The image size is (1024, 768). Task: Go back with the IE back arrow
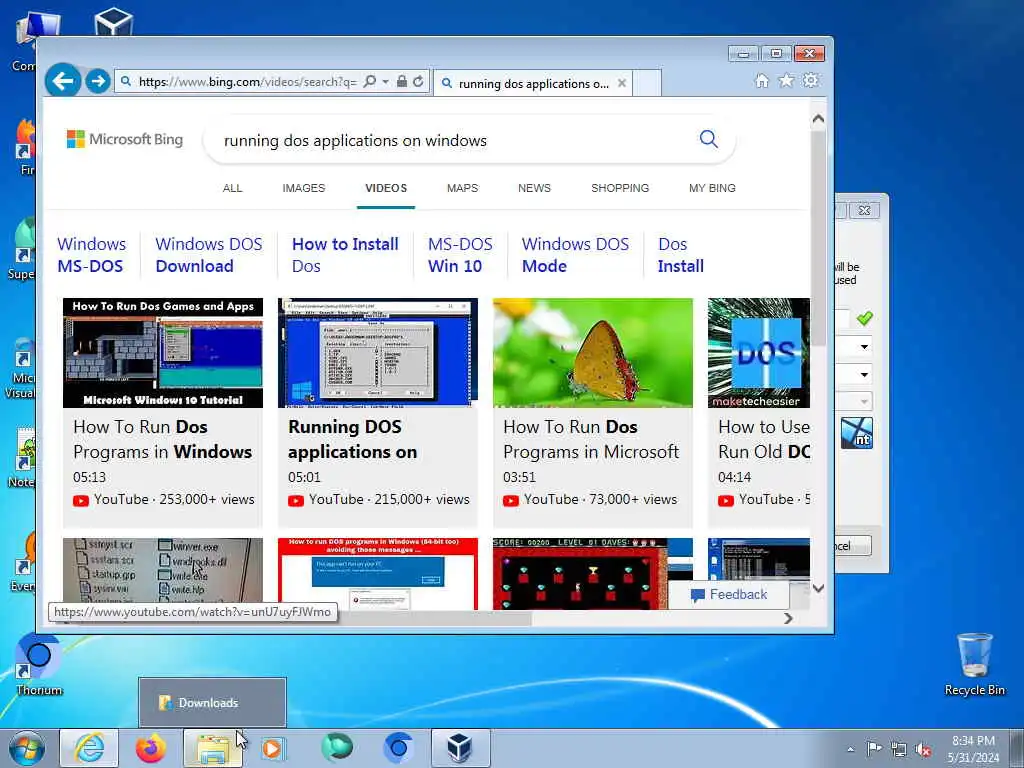point(63,81)
